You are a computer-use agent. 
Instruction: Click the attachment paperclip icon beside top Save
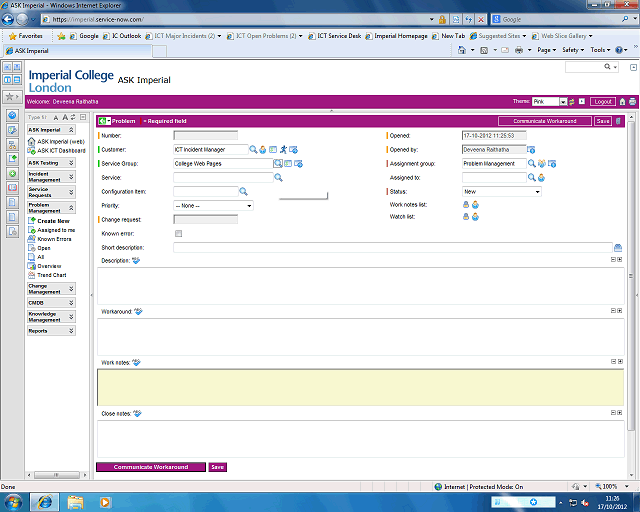[x=618, y=121]
